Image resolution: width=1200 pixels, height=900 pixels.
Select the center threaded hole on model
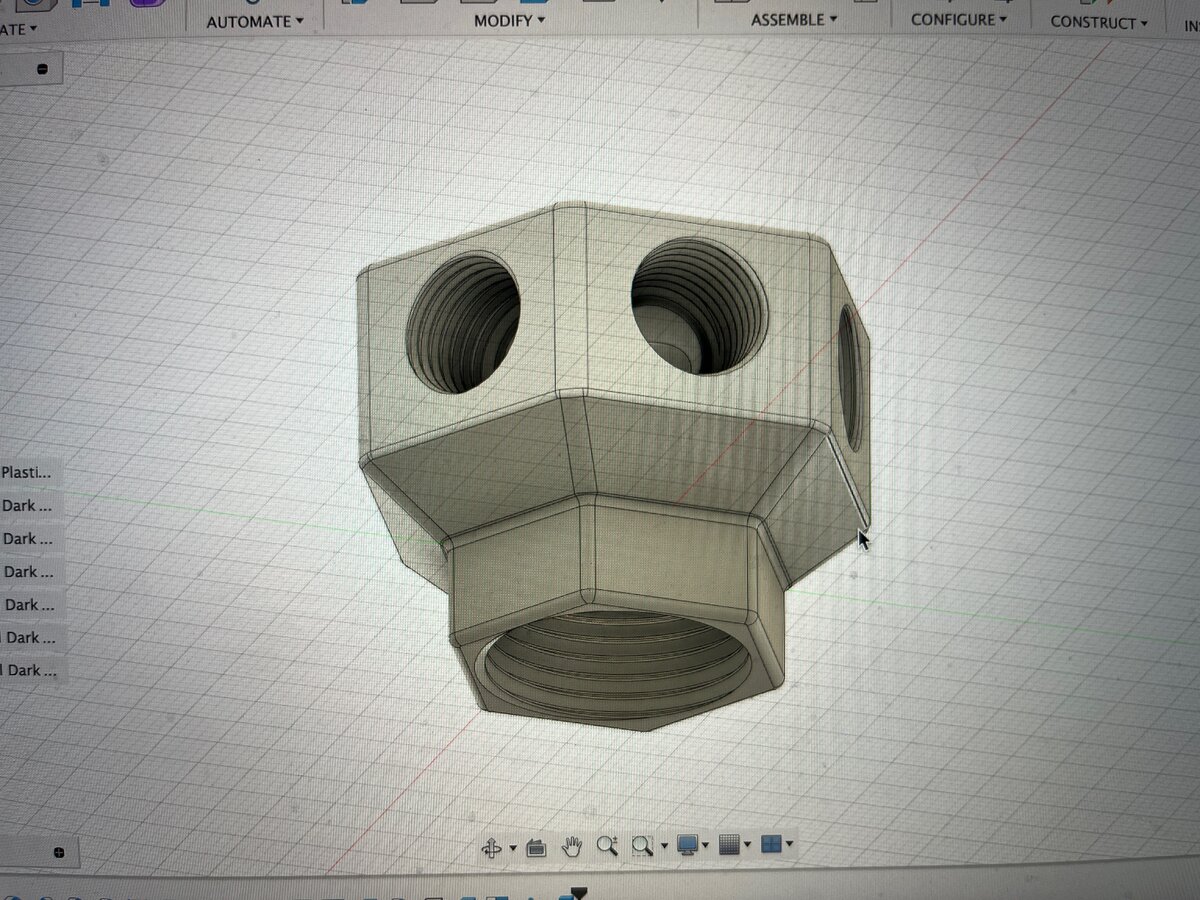[698, 305]
